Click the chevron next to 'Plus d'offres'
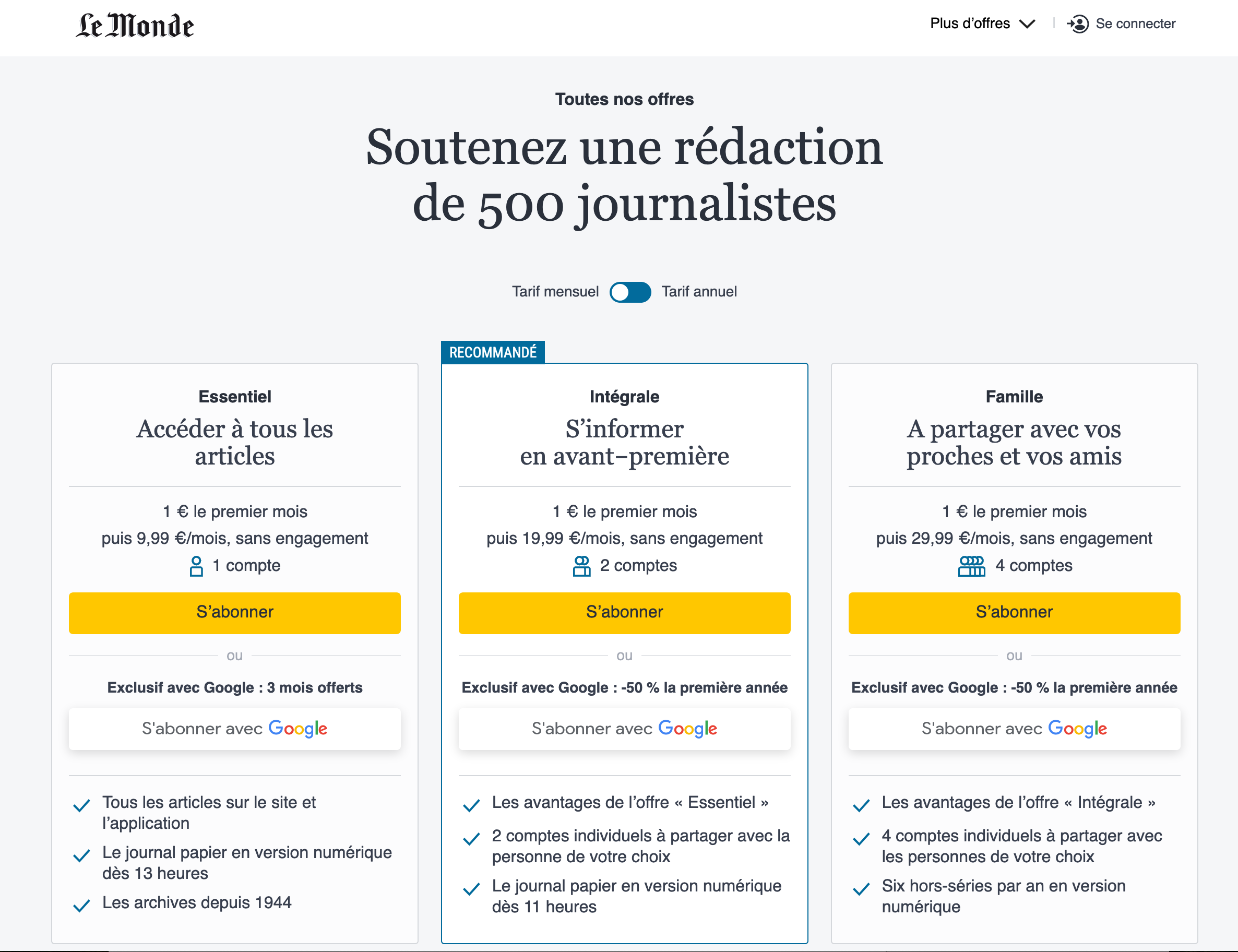 coord(1027,24)
